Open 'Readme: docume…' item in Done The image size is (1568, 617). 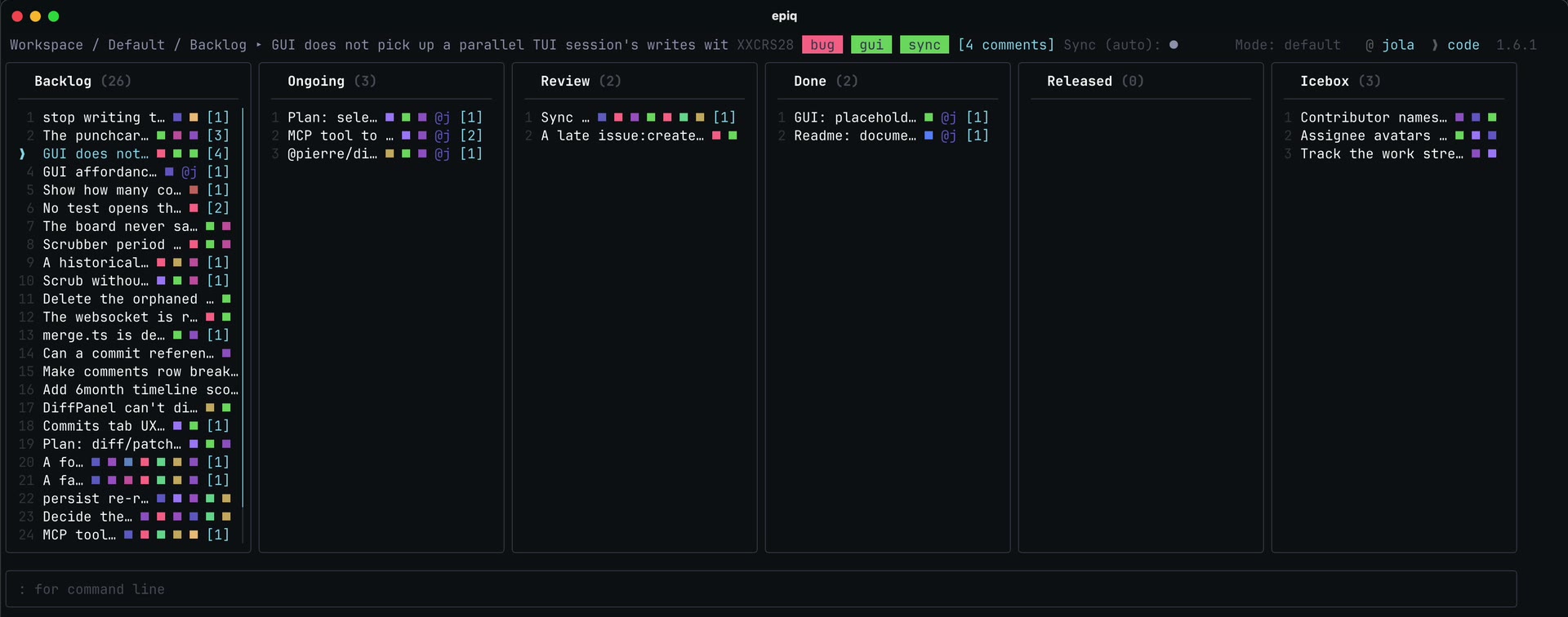coord(888,135)
